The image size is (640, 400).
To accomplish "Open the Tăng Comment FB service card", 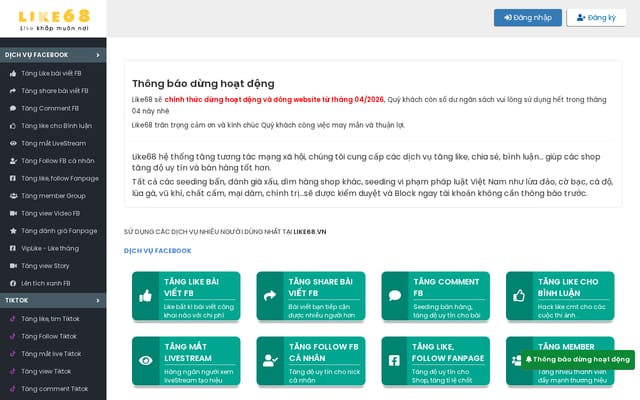I will click(436, 296).
